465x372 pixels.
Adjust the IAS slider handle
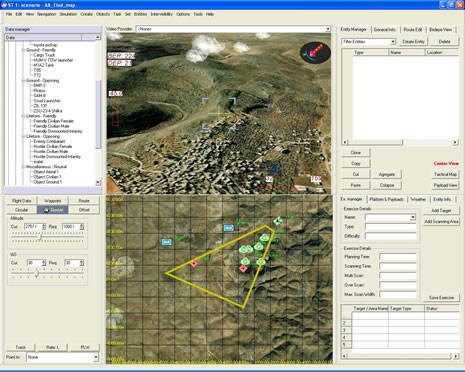pos(37,274)
